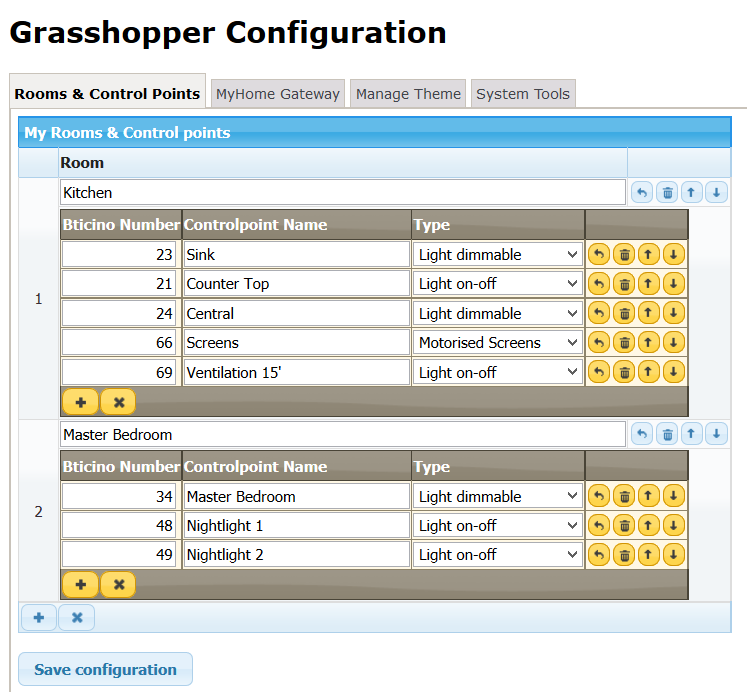This screenshot has width=747, height=692.
Task: Delete the Kitchen room via trash icon
Action: click(667, 193)
